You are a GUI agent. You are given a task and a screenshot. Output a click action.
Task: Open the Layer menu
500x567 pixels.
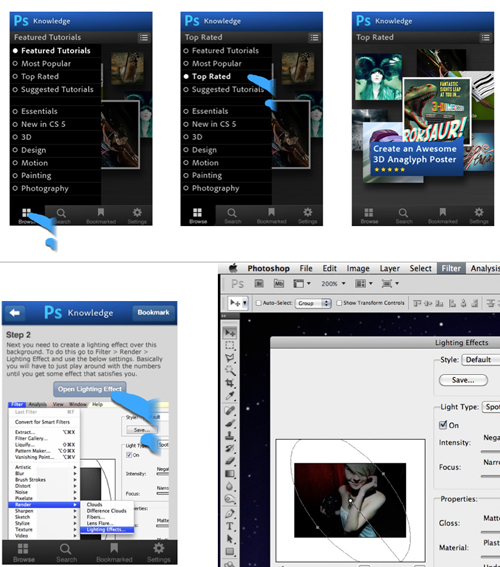tap(389, 268)
